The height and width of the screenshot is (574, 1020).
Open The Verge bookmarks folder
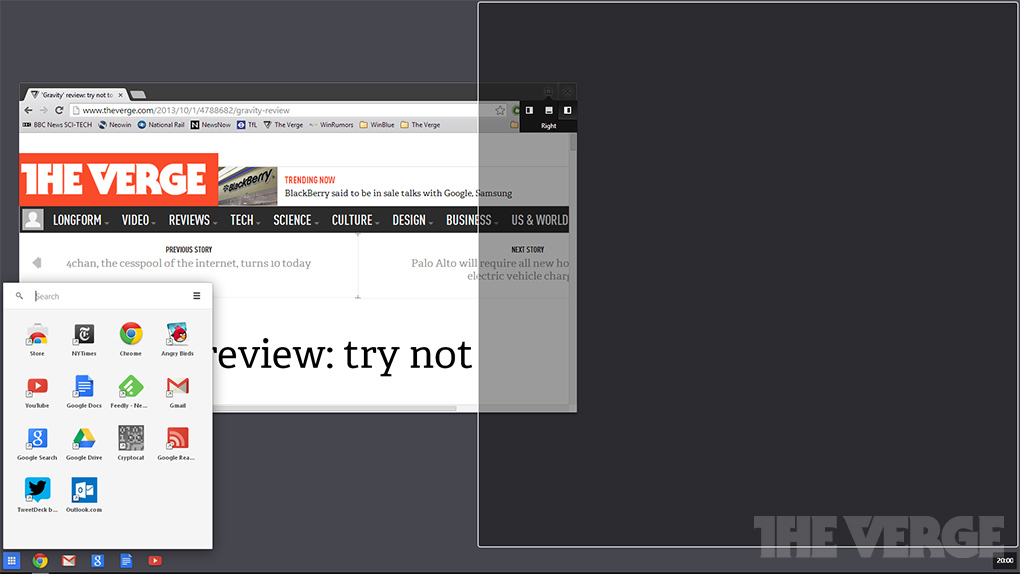(x=420, y=125)
